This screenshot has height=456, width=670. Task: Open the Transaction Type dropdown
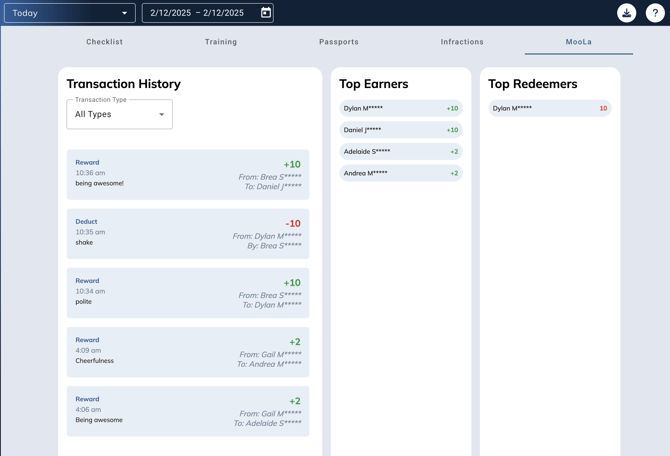(x=119, y=114)
